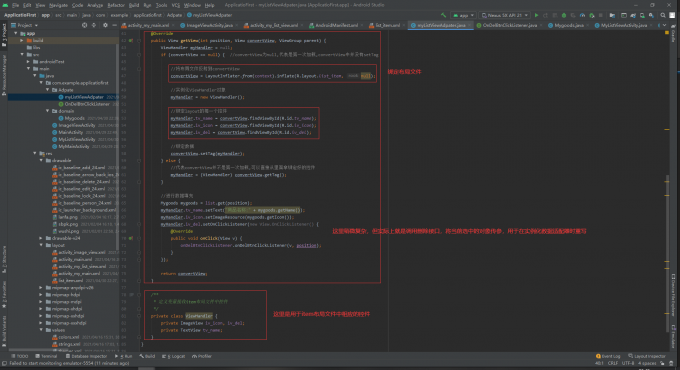Open Project panel settings gear
The height and width of the screenshot is (370, 680).
pyautogui.click(x=105, y=25)
